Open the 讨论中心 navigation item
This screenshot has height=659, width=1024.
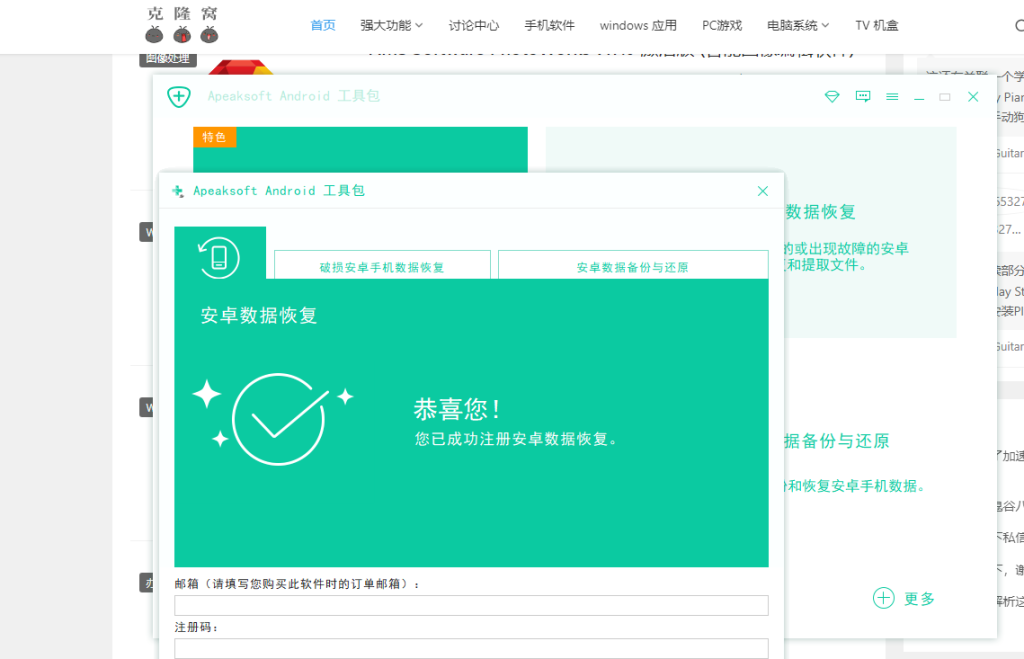point(473,25)
